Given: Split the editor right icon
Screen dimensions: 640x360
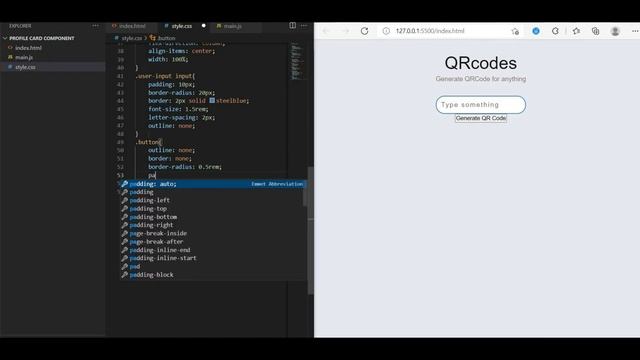Looking at the screenshot, I should (293, 26).
